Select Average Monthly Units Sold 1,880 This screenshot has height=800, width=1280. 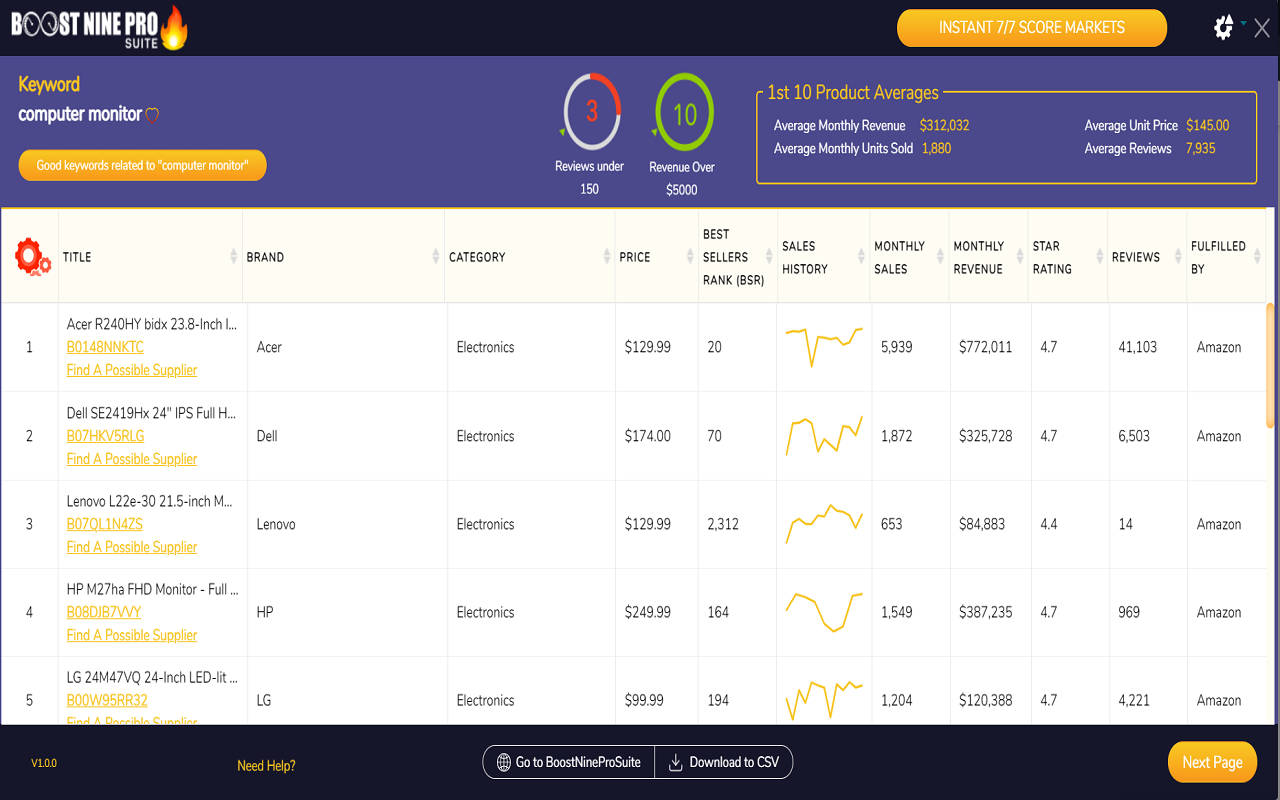(936, 149)
